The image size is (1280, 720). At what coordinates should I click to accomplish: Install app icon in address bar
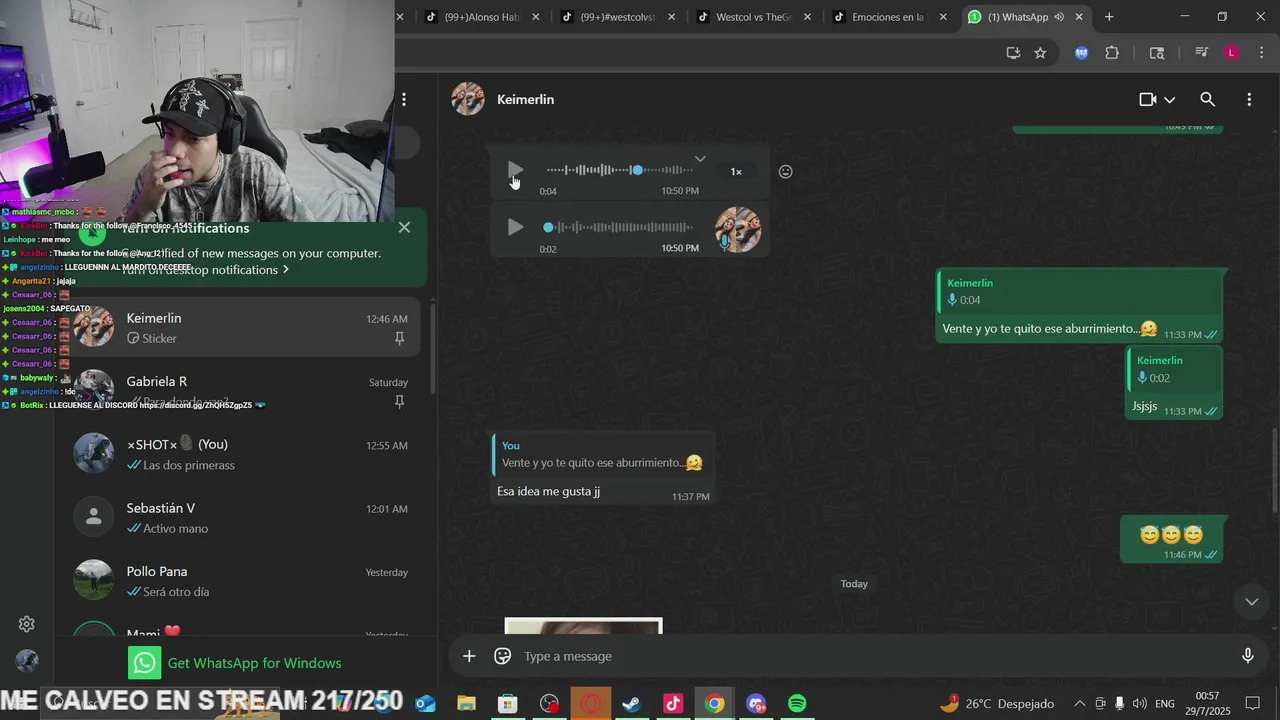(x=1013, y=53)
